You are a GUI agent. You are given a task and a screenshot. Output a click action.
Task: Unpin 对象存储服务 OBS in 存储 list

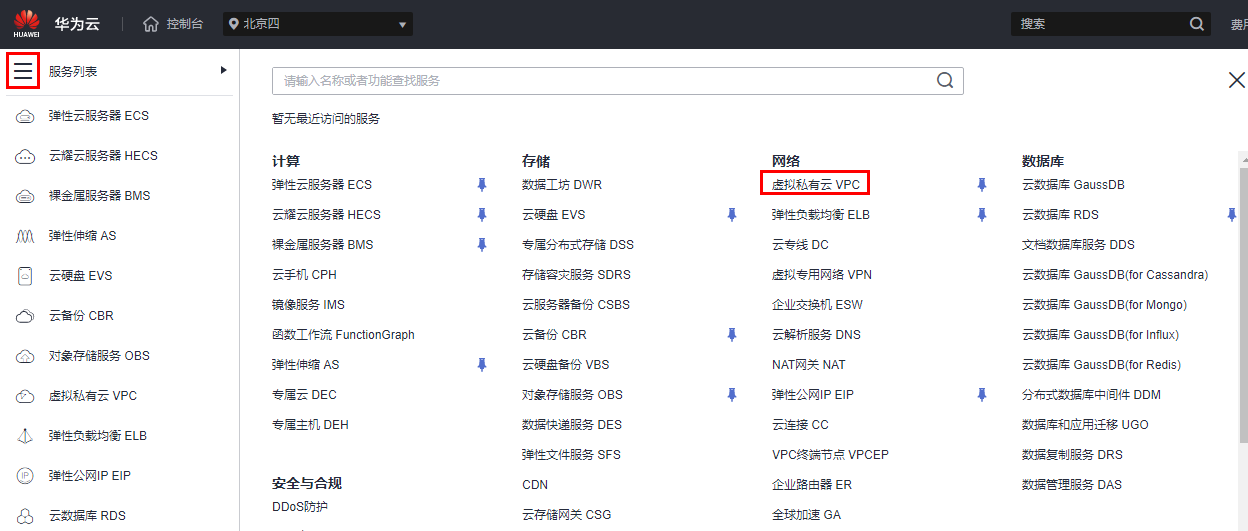pyautogui.click(x=732, y=395)
